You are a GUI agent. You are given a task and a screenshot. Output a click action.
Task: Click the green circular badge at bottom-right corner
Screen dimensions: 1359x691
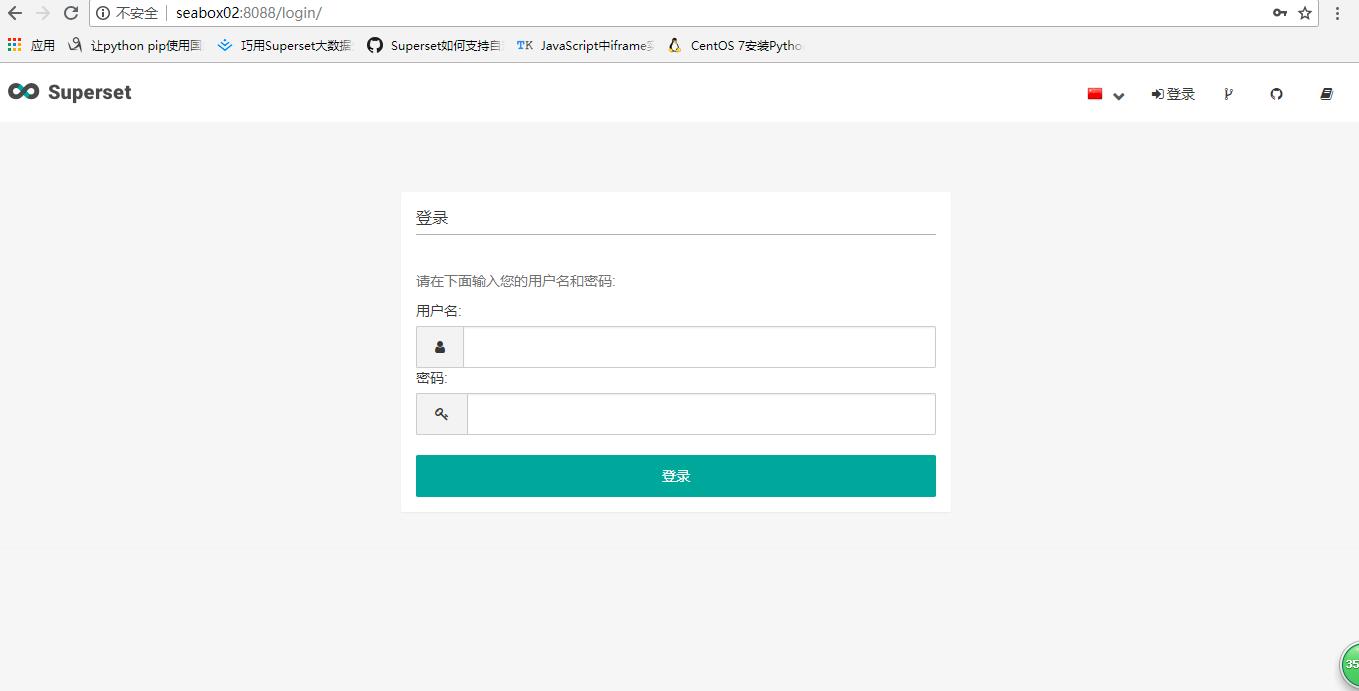pos(1349,665)
